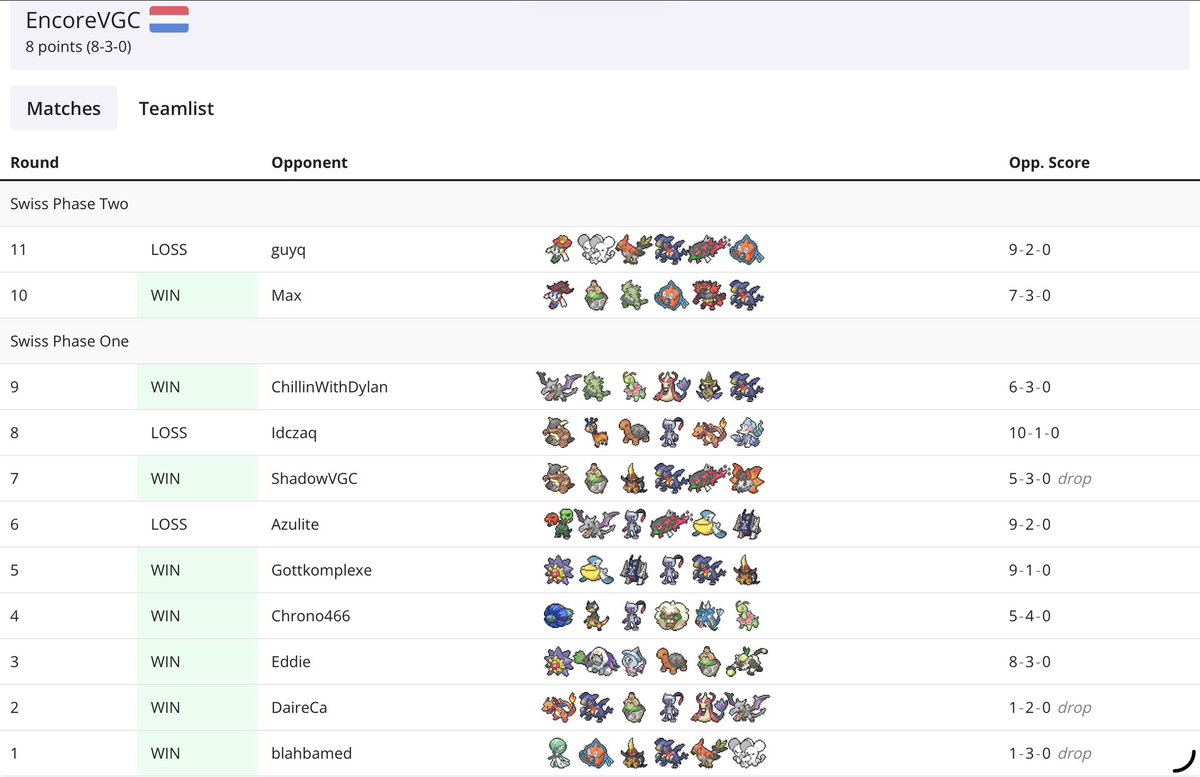Click the Opp. Score column header

pos(1049,162)
